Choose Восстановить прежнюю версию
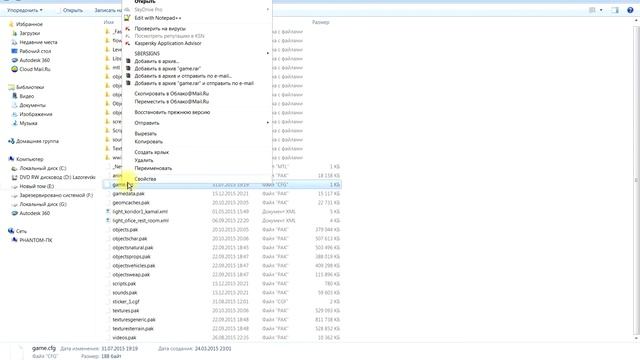This screenshot has height=360, width=640. coord(172,112)
